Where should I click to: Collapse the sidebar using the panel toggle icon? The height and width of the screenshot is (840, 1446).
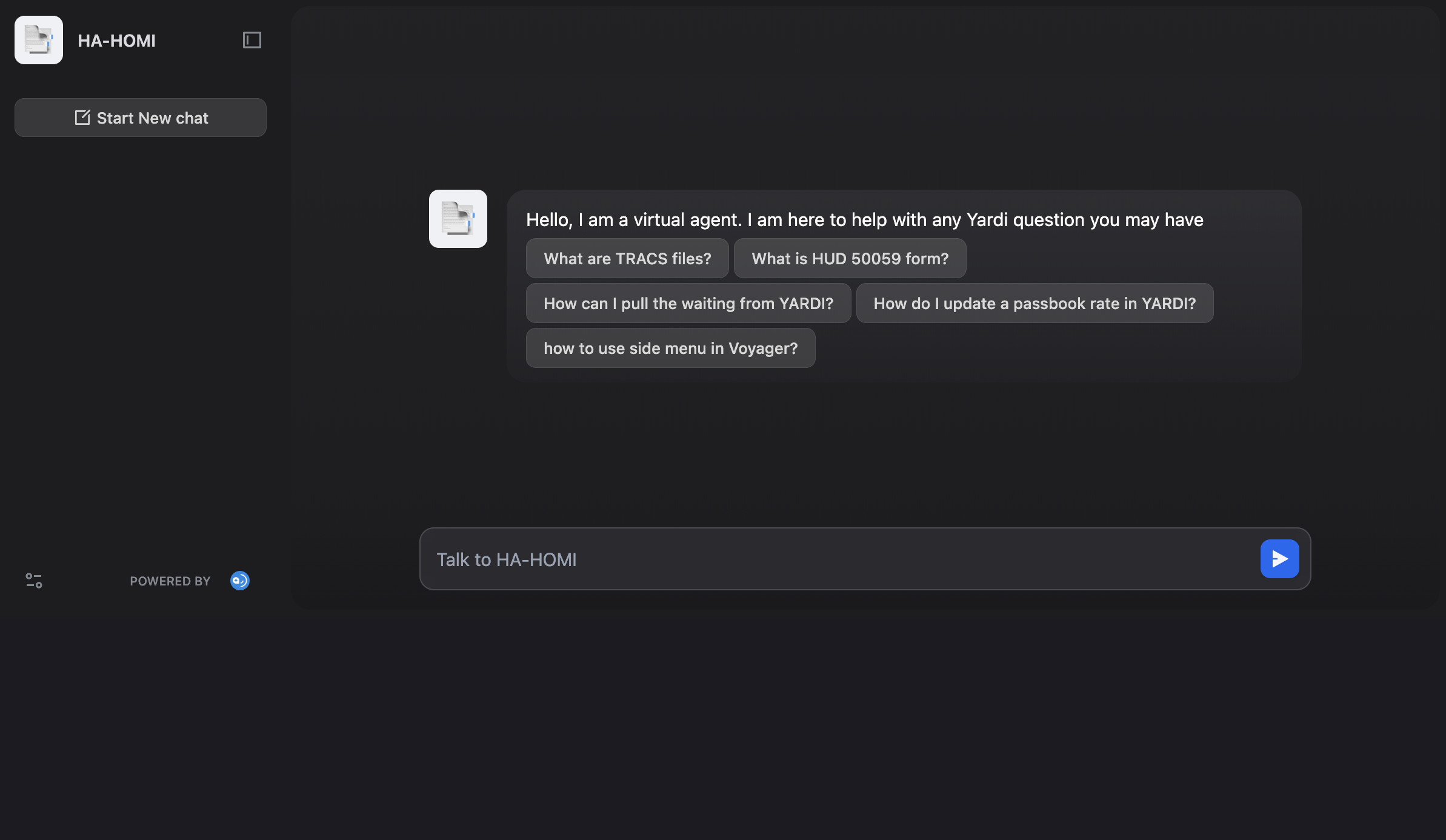pos(252,40)
